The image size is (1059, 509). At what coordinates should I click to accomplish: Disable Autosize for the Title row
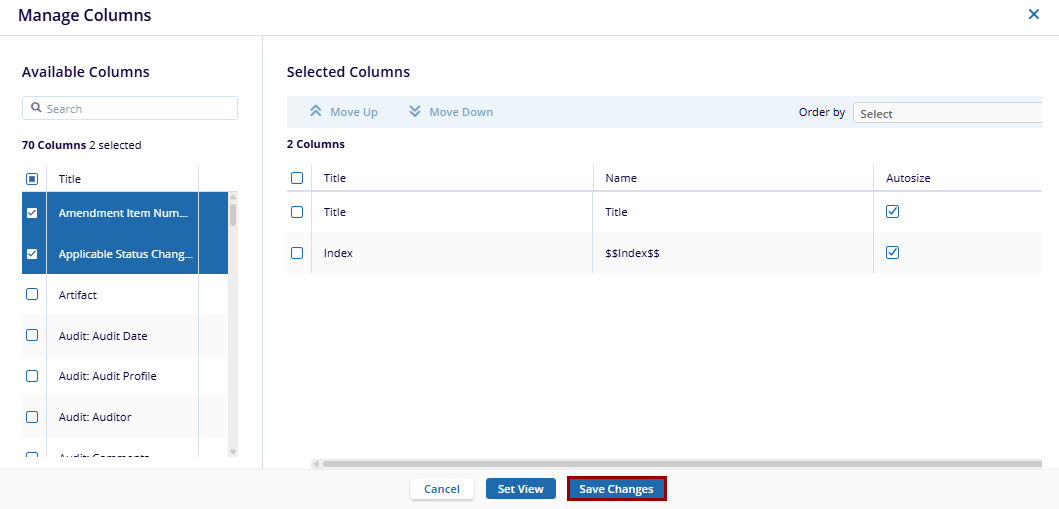pos(893,212)
